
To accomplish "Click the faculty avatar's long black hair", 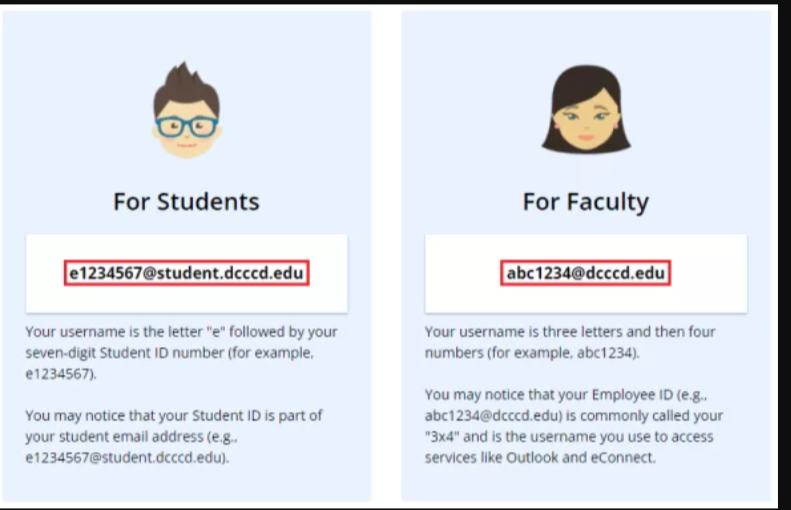I will pyautogui.click(x=586, y=108).
